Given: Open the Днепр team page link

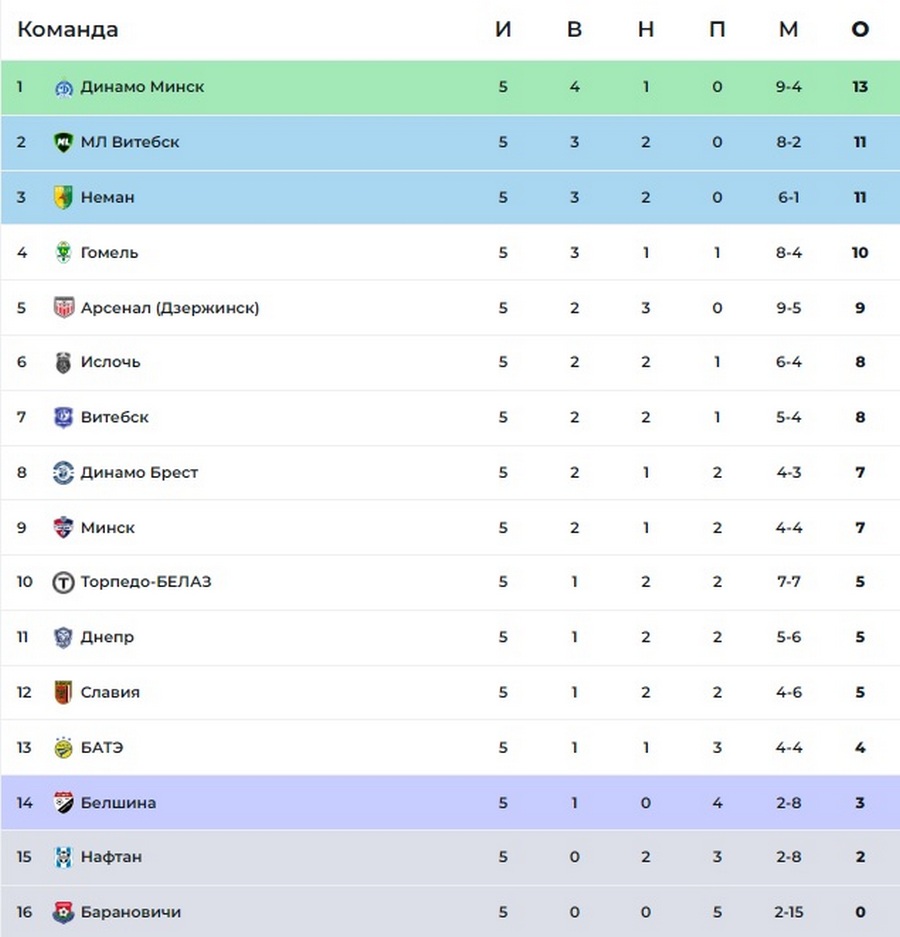Looking at the screenshot, I should coord(107,637).
